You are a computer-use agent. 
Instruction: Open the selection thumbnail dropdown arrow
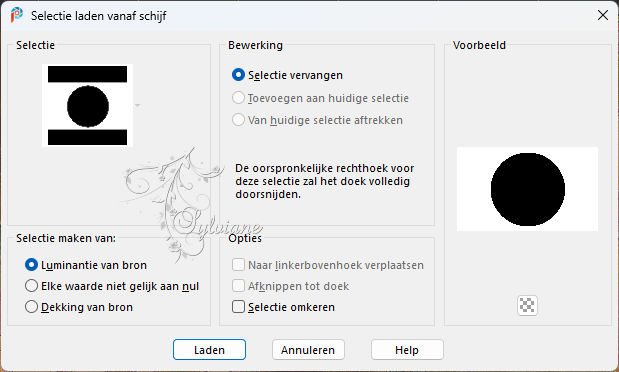pos(137,105)
